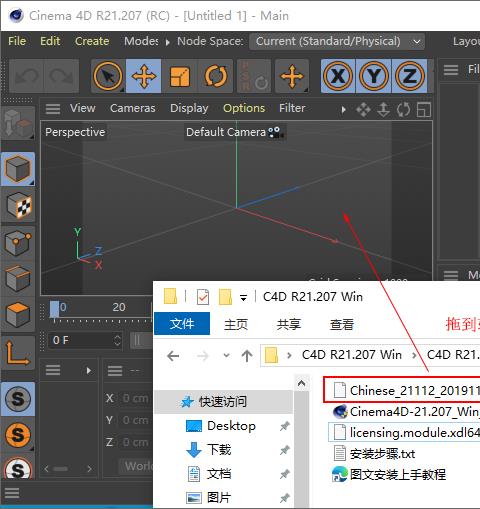Image resolution: width=480 pixels, height=509 pixels.
Task: Open the viewport Cameras menu
Action: pyautogui.click(x=133, y=108)
